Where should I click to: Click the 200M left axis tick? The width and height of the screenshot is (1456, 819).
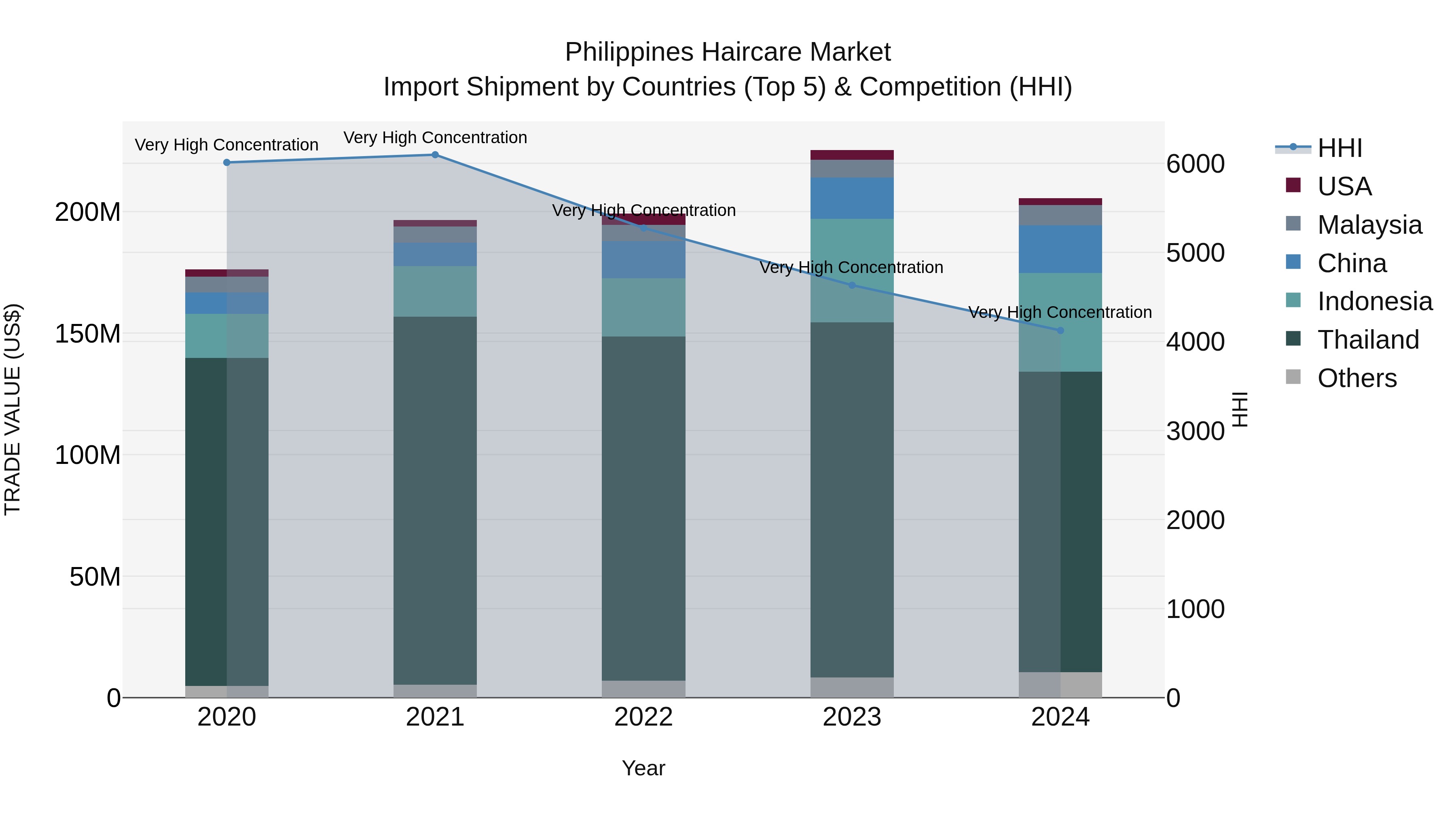[88, 212]
